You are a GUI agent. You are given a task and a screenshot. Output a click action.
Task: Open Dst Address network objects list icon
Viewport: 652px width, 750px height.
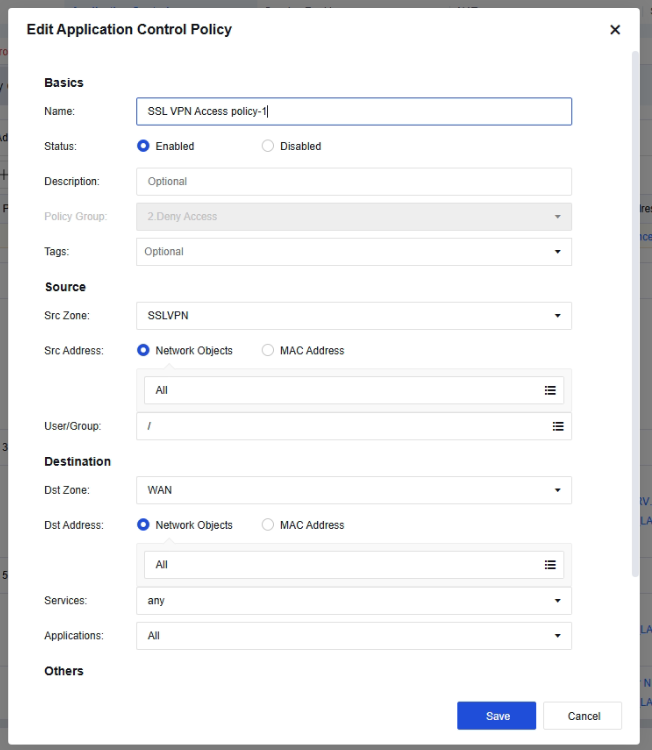[550, 565]
